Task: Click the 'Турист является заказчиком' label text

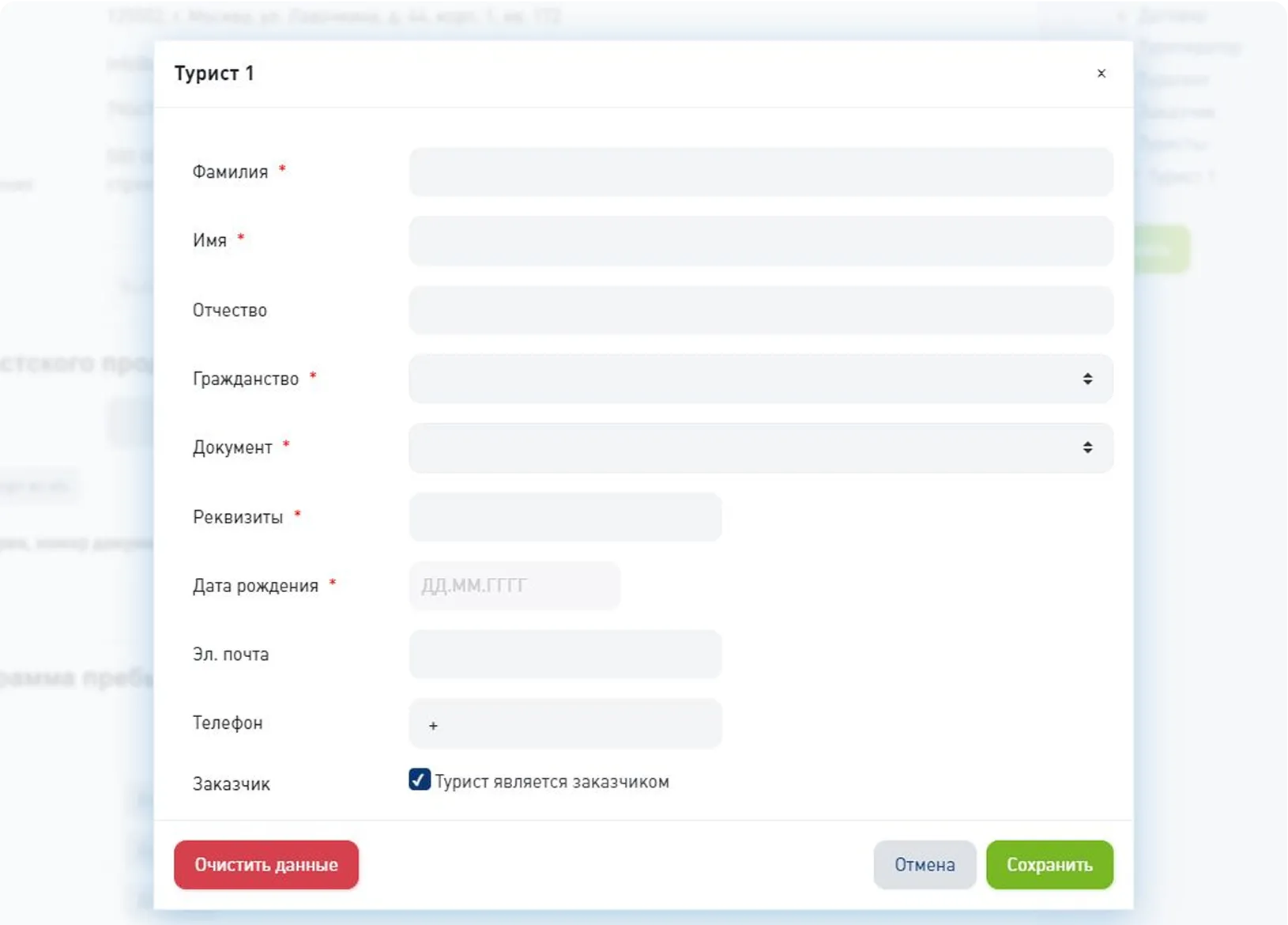Action: pos(552,782)
